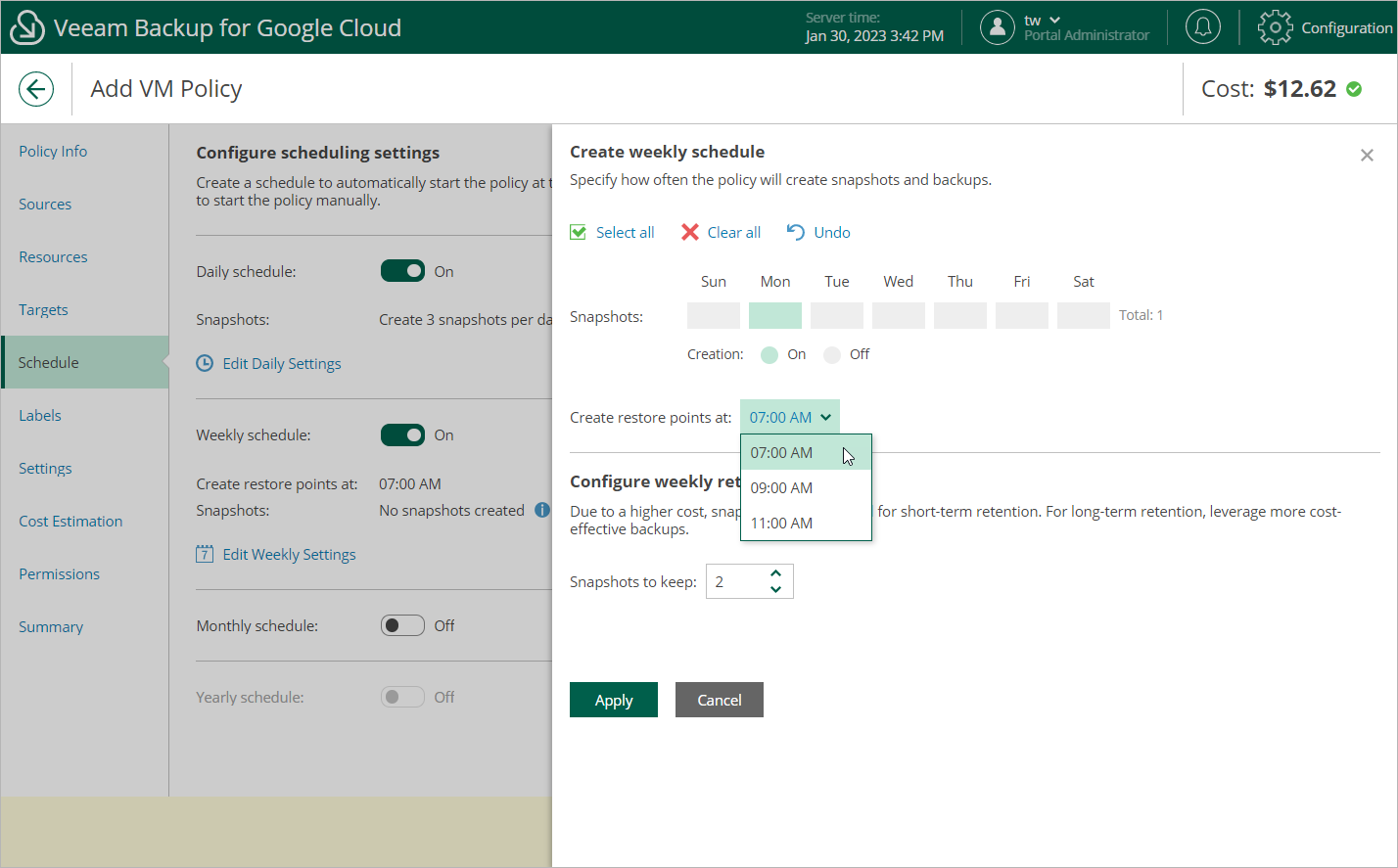
Task: Open the Edit Daily Settings link
Action: 282,363
